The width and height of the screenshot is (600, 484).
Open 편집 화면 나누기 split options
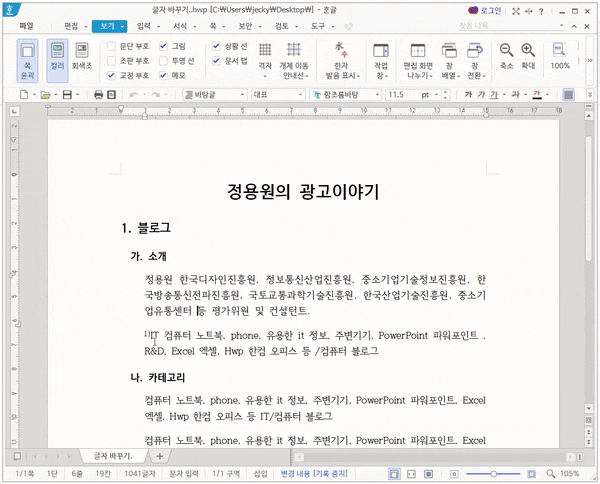click(418, 60)
